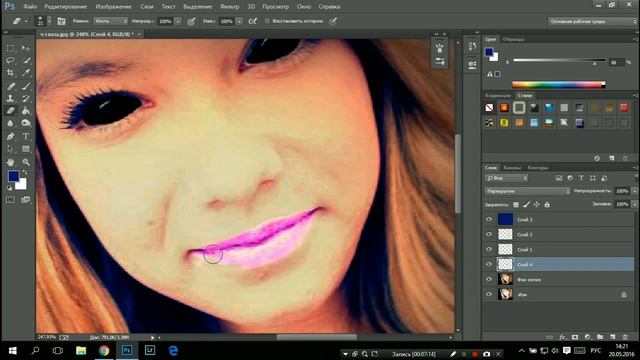
Task: Switch to the Коррекция tab
Action: [x=498, y=96]
